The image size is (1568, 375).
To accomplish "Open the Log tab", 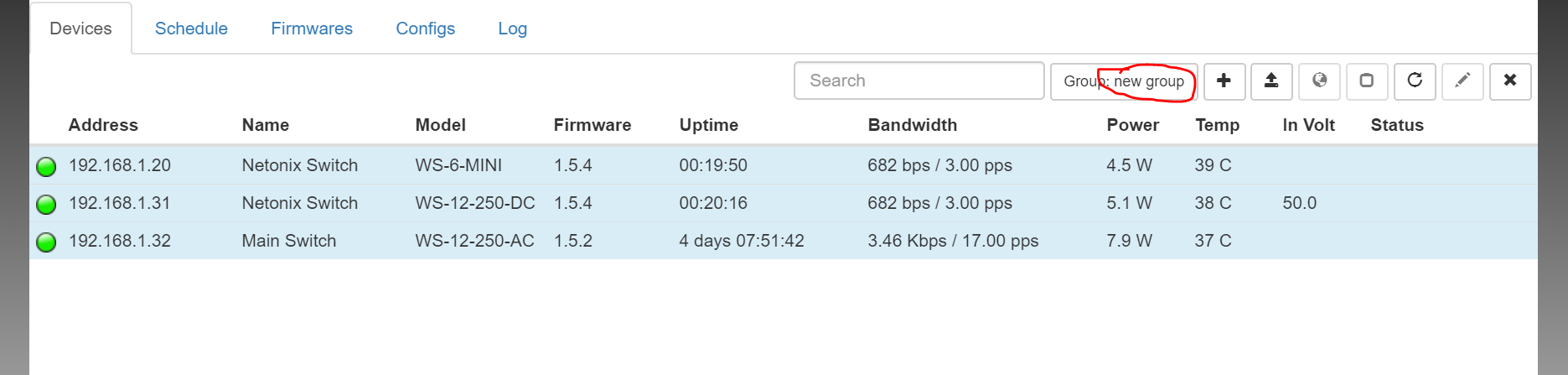I will (x=512, y=29).
